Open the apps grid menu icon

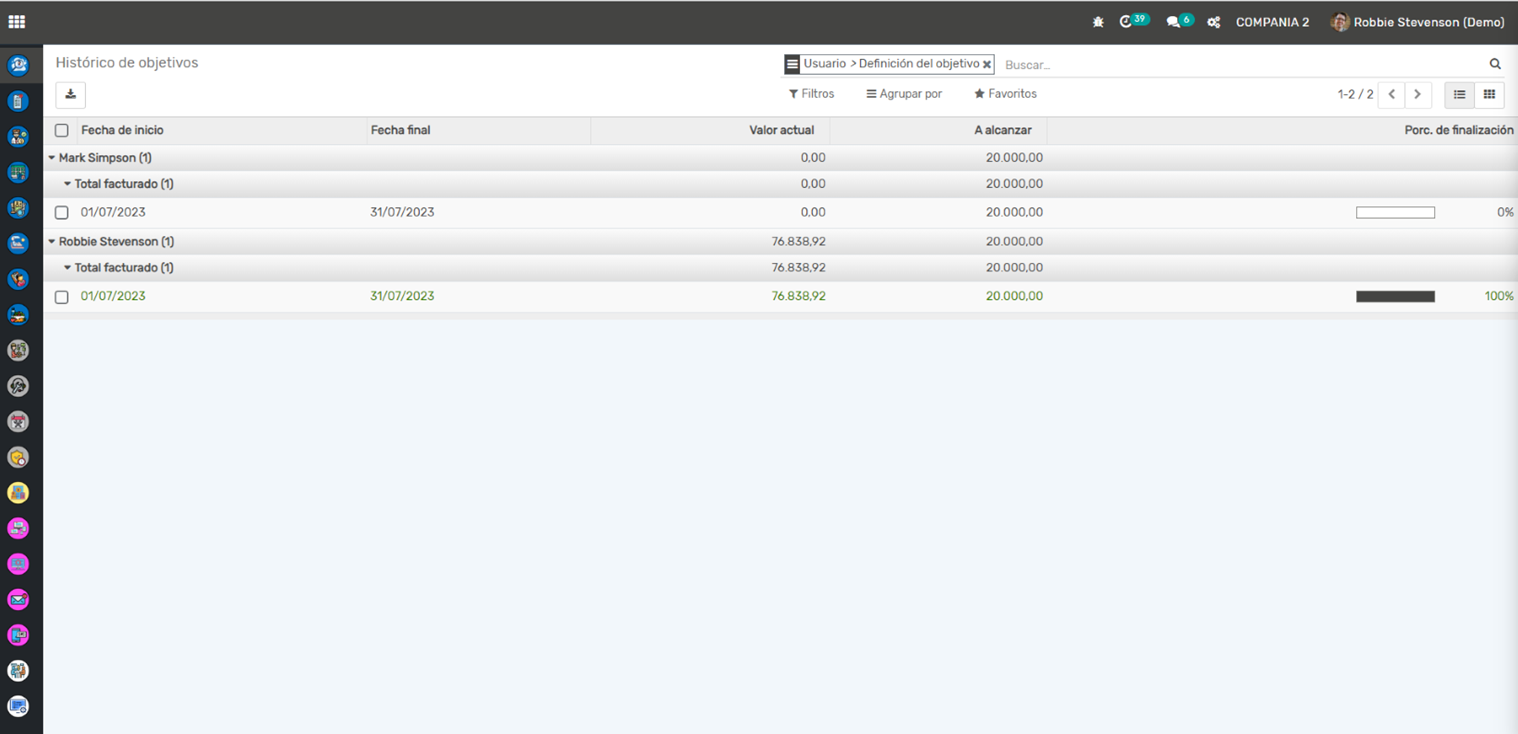point(17,22)
